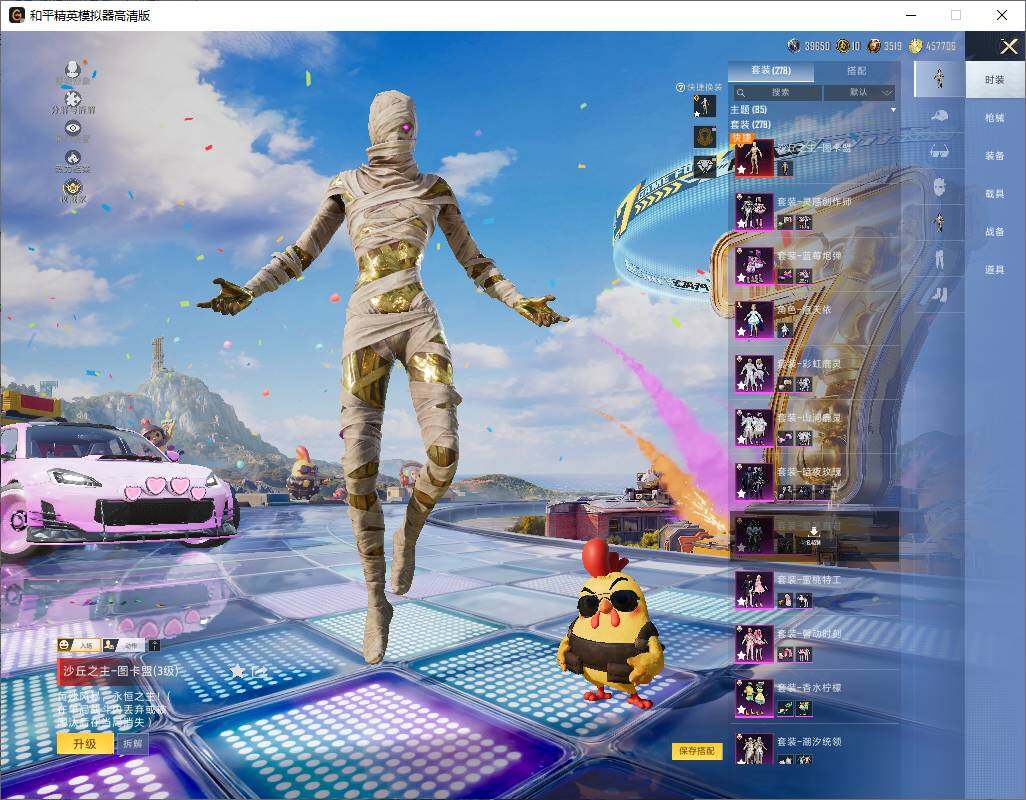
Task: Click the quick-swap mummy outfit thumbnail
Action: 704,106
